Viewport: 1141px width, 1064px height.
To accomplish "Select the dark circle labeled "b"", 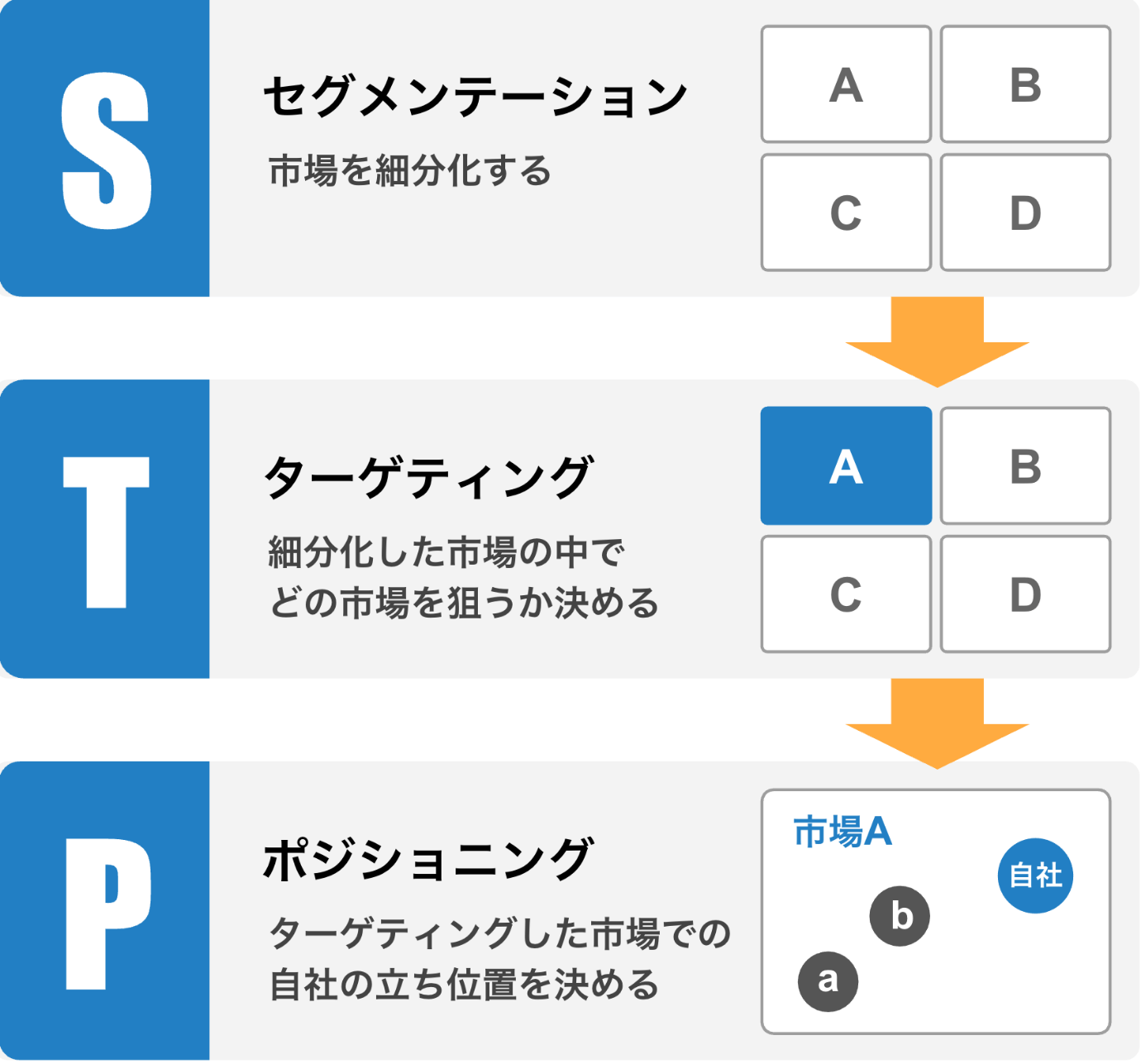I will click(x=900, y=916).
